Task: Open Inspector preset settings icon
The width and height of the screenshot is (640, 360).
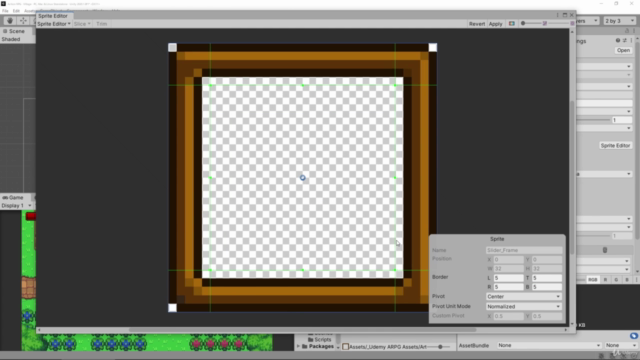Action: tap(624, 40)
